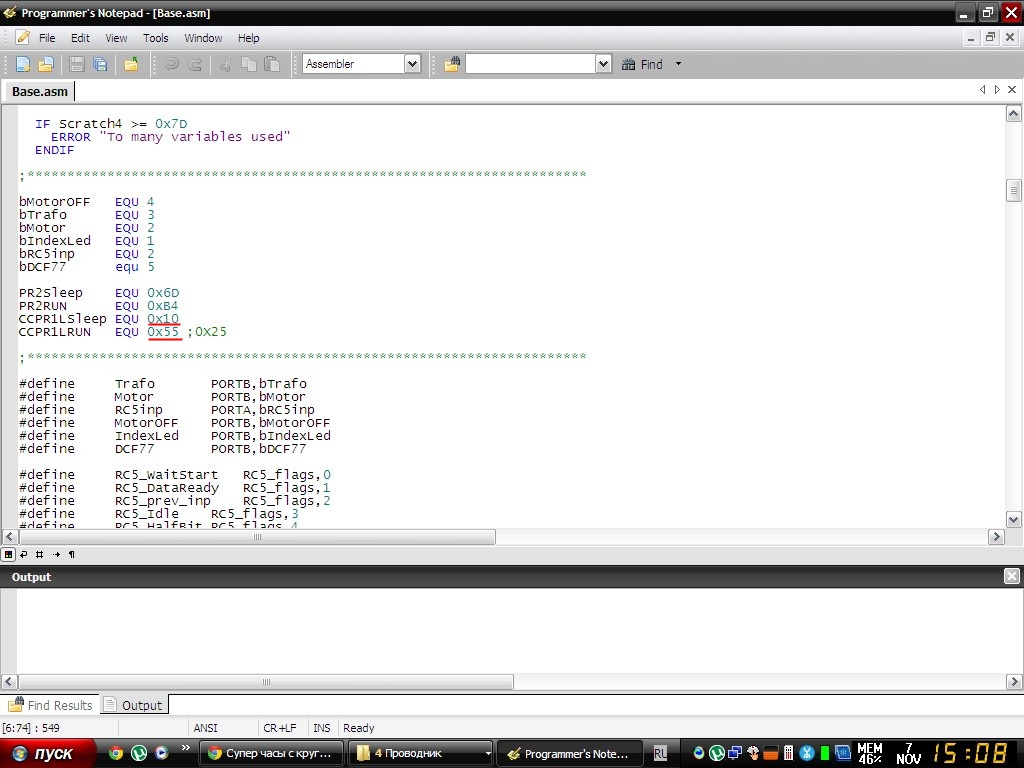Click the Find in files binoculars-folder icon
This screenshot has width=1024, height=768.
pos(452,64)
